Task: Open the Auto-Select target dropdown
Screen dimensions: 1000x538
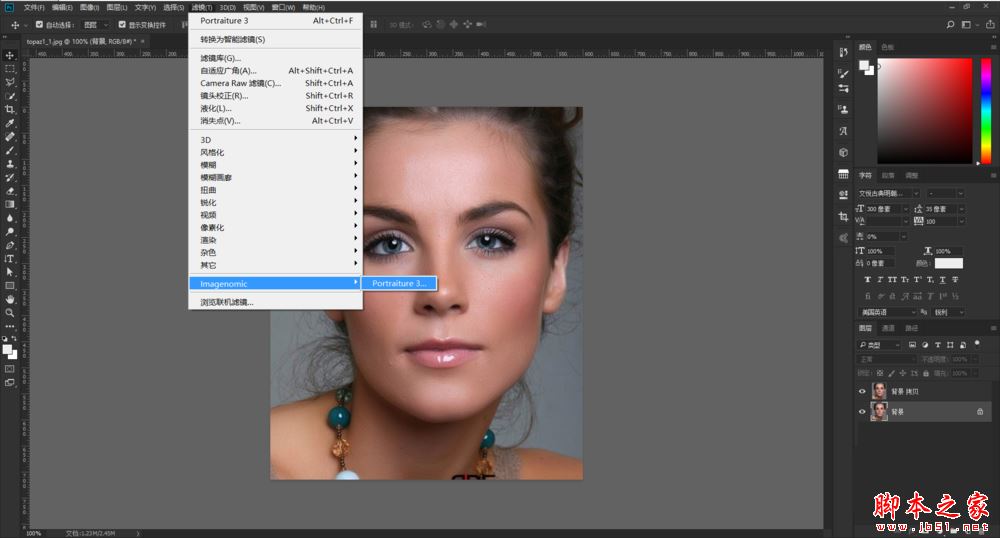Action: click(x=96, y=24)
